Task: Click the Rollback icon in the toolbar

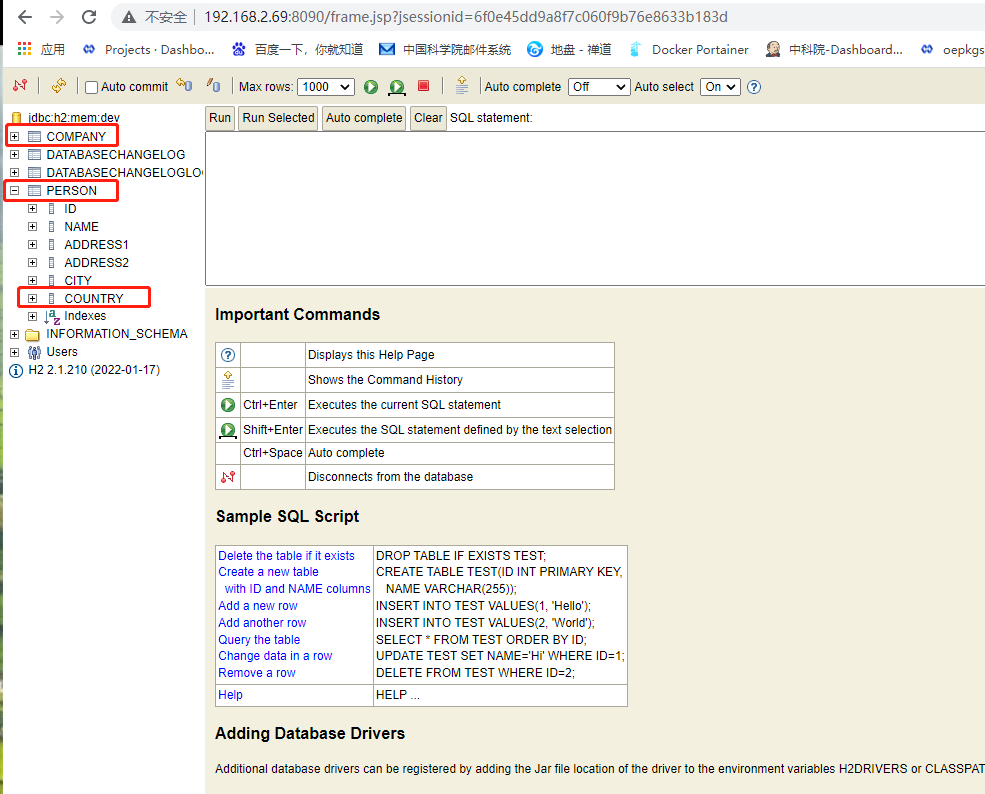Action: click(184, 85)
